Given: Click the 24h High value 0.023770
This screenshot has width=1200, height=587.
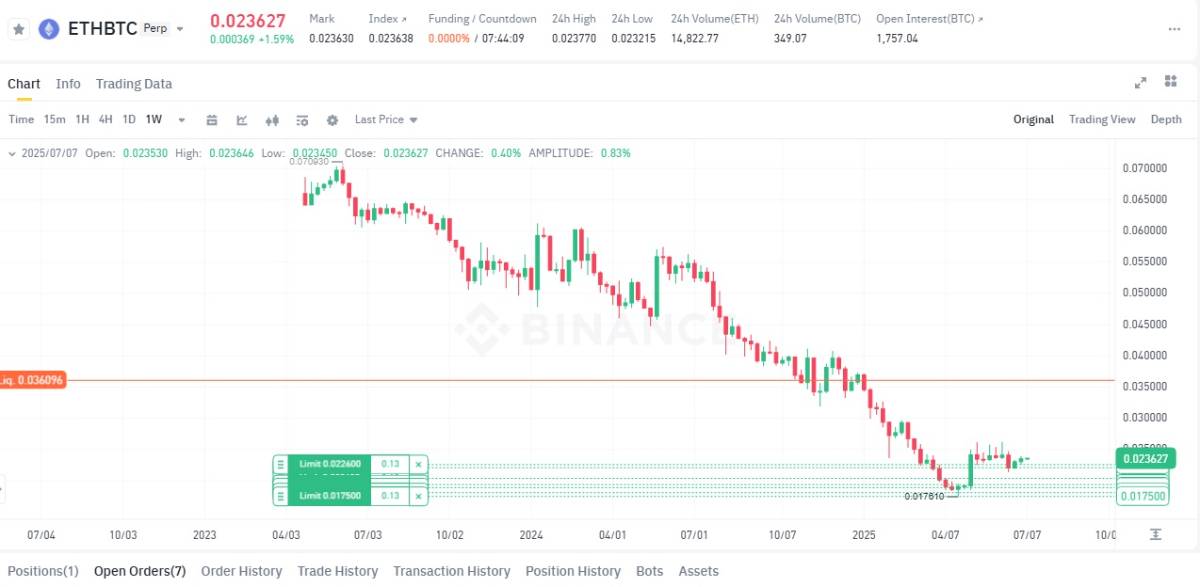Looking at the screenshot, I should pyautogui.click(x=574, y=38).
